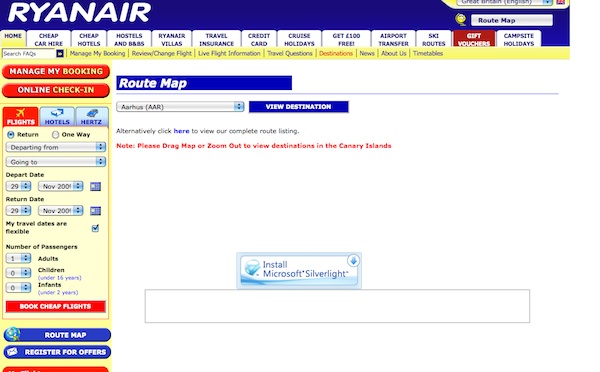The height and width of the screenshot is (372, 600).
Task: Open the return day dropdown
Action: click(x=18, y=211)
